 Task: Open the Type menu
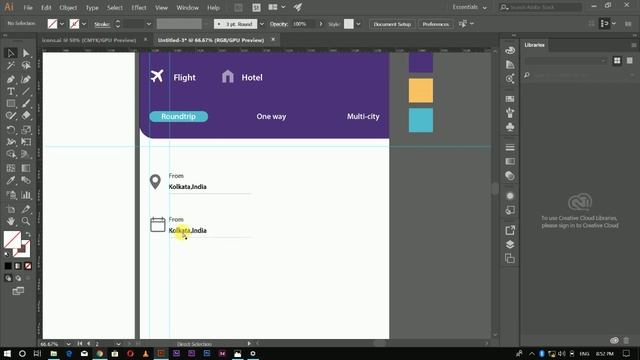[92, 7]
